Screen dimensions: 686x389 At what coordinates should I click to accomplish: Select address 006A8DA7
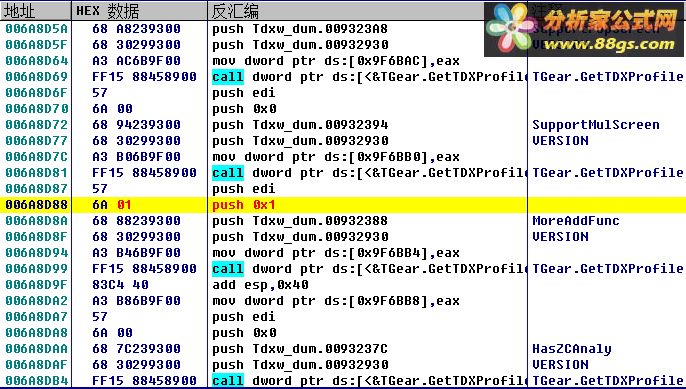click(37, 317)
